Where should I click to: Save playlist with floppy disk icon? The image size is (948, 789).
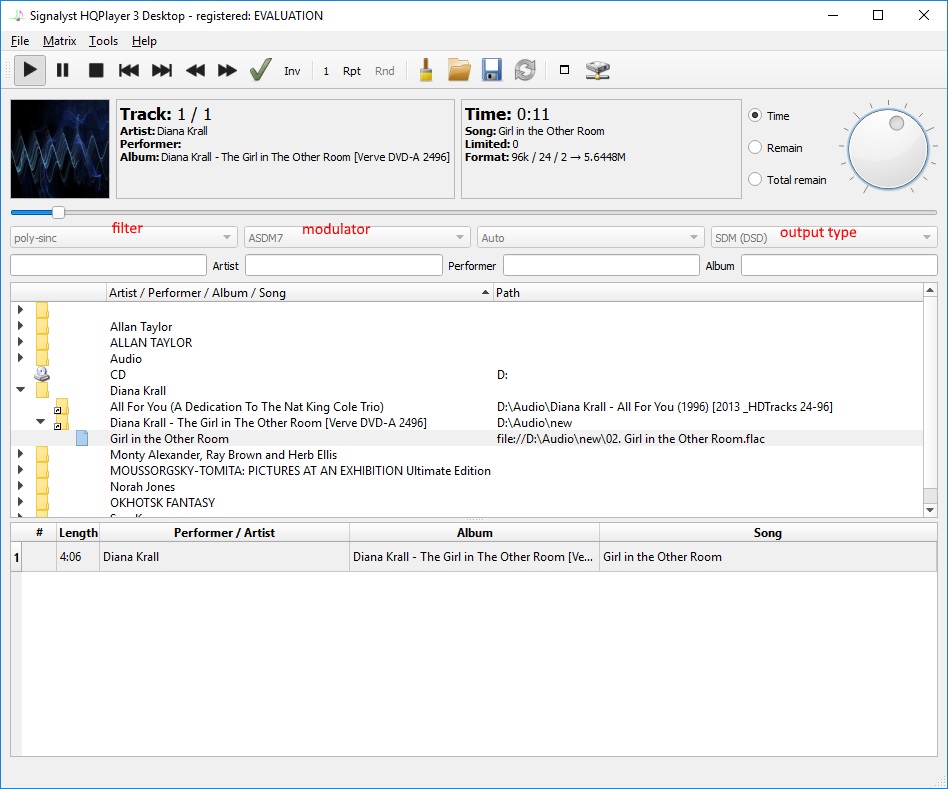[x=491, y=70]
